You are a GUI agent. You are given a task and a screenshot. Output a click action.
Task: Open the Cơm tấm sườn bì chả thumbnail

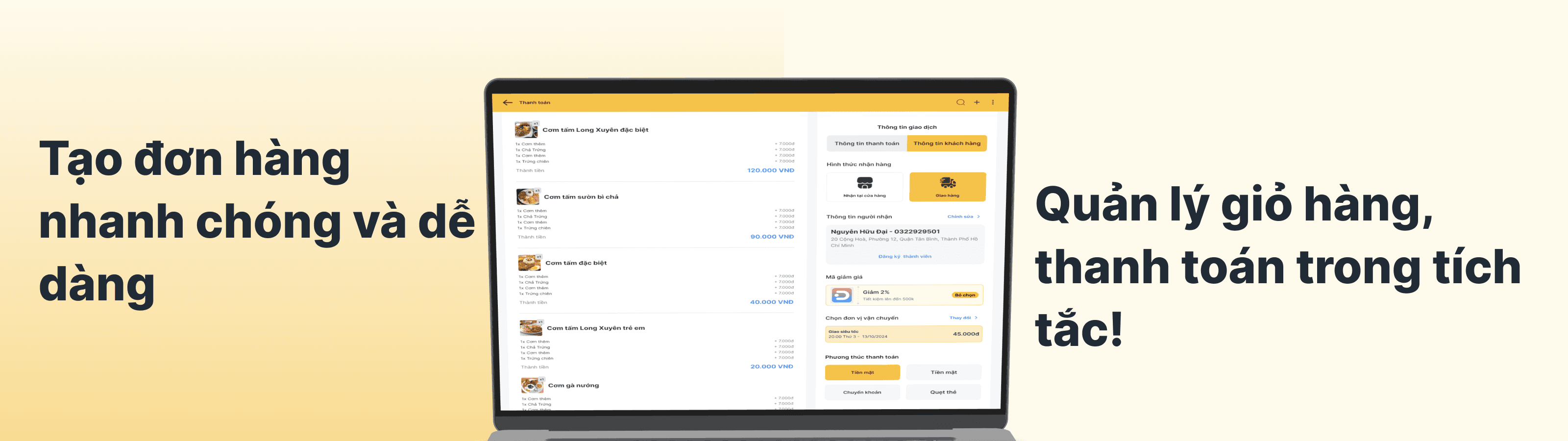[528, 196]
